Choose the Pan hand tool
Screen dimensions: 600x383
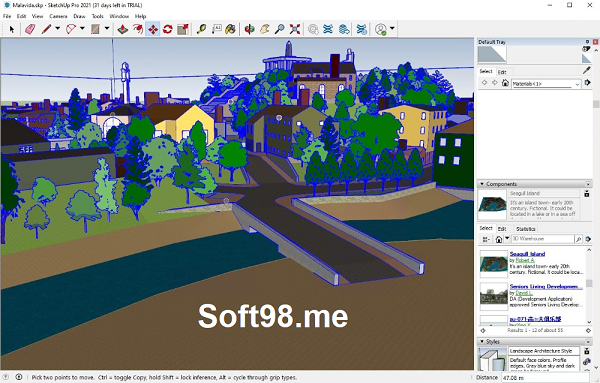point(264,29)
